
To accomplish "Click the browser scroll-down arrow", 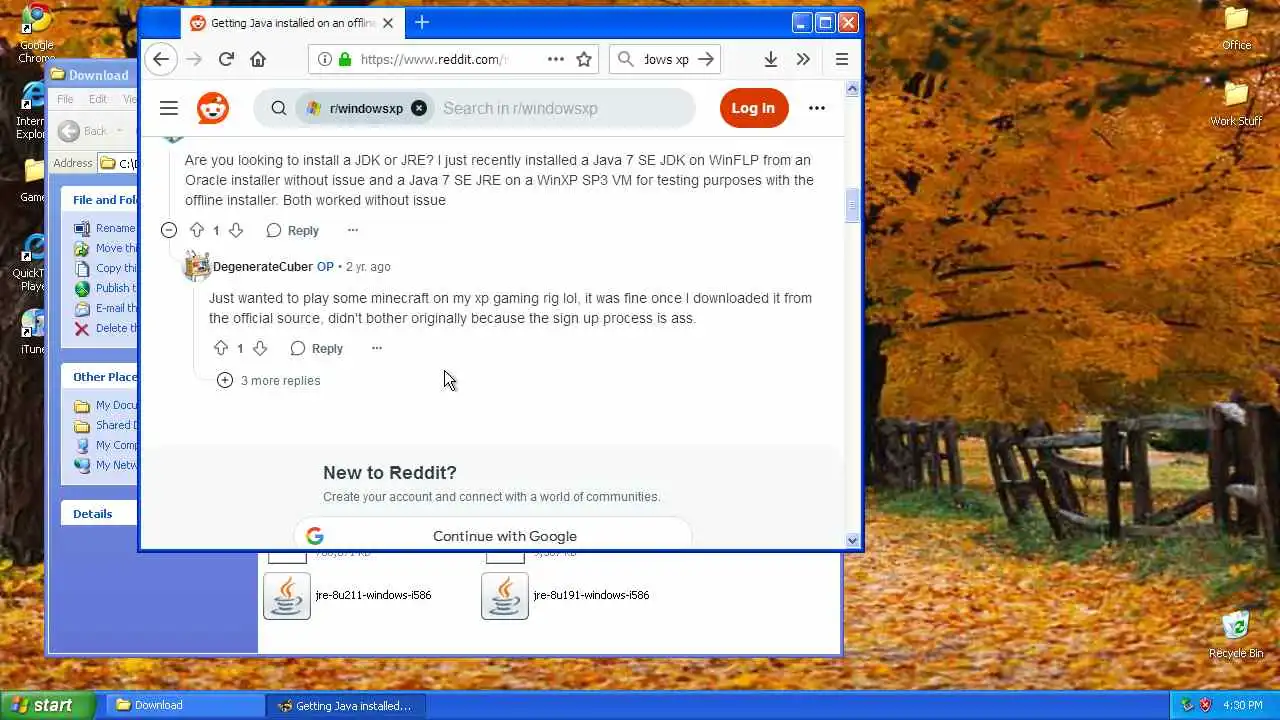I will (x=853, y=540).
